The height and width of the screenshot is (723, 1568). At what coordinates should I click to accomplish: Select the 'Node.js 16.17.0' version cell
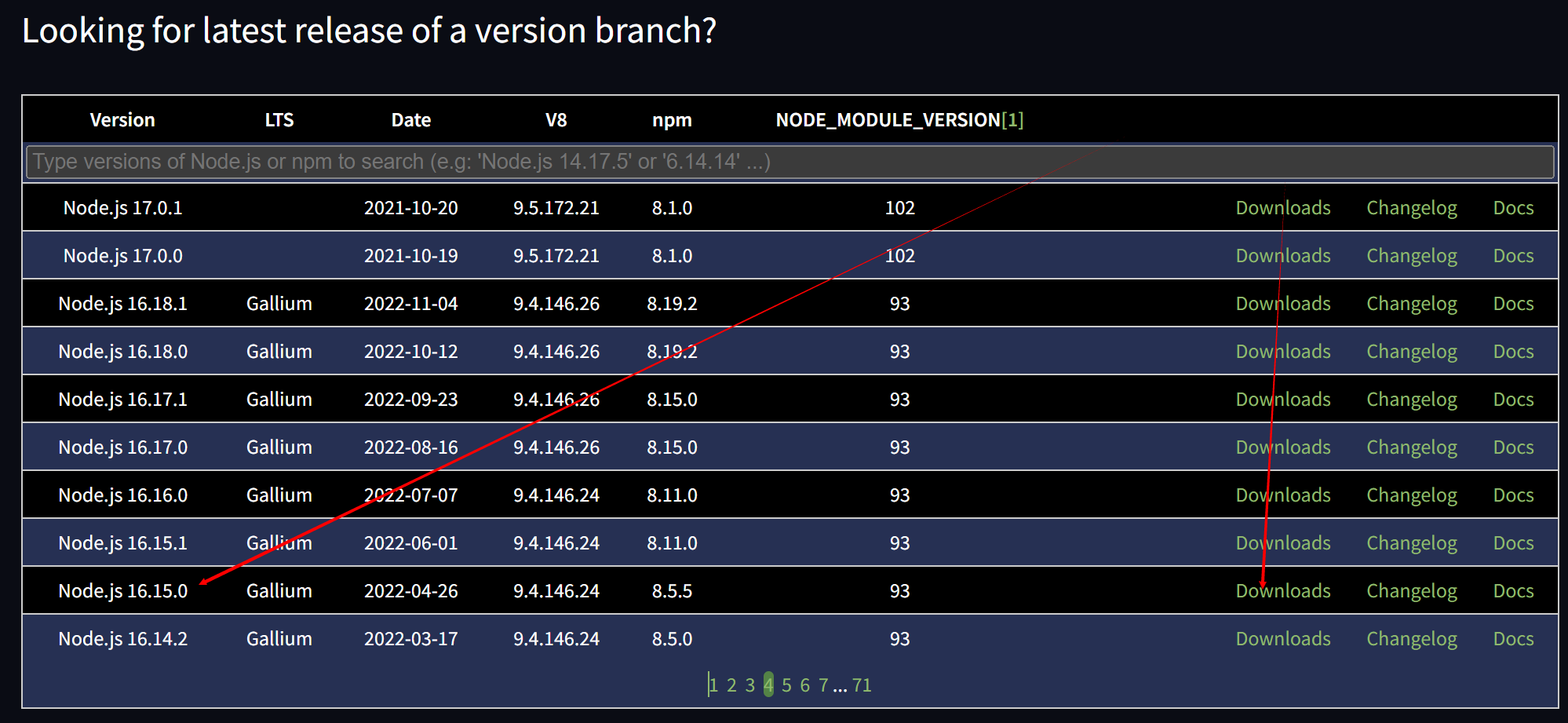123,447
